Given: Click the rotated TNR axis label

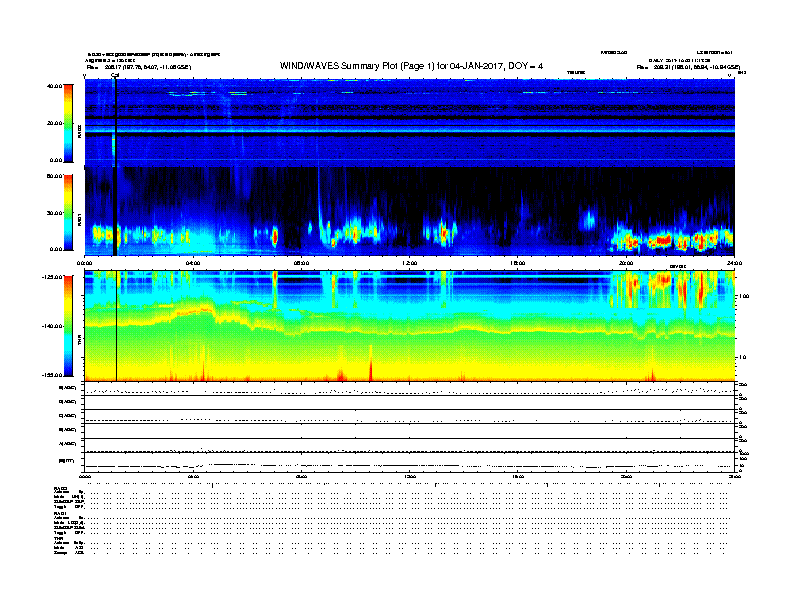Looking at the screenshot, I should [79, 339].
